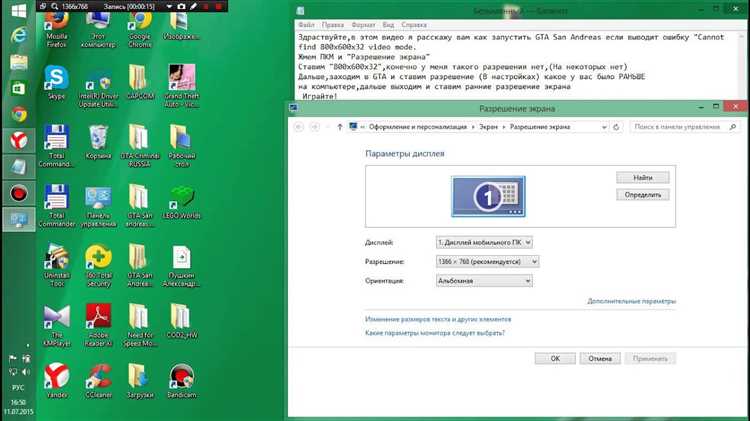Open COD2_HW folder on desktop
The width and height of the screenshot is (750, 421).
pos(182,321)
